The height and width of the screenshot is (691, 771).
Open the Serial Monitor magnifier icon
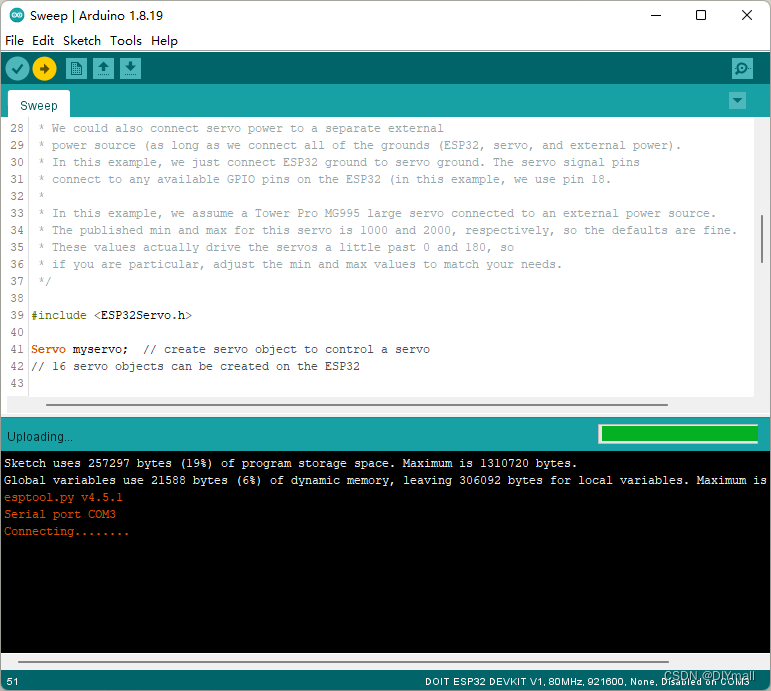pos(742,69)
